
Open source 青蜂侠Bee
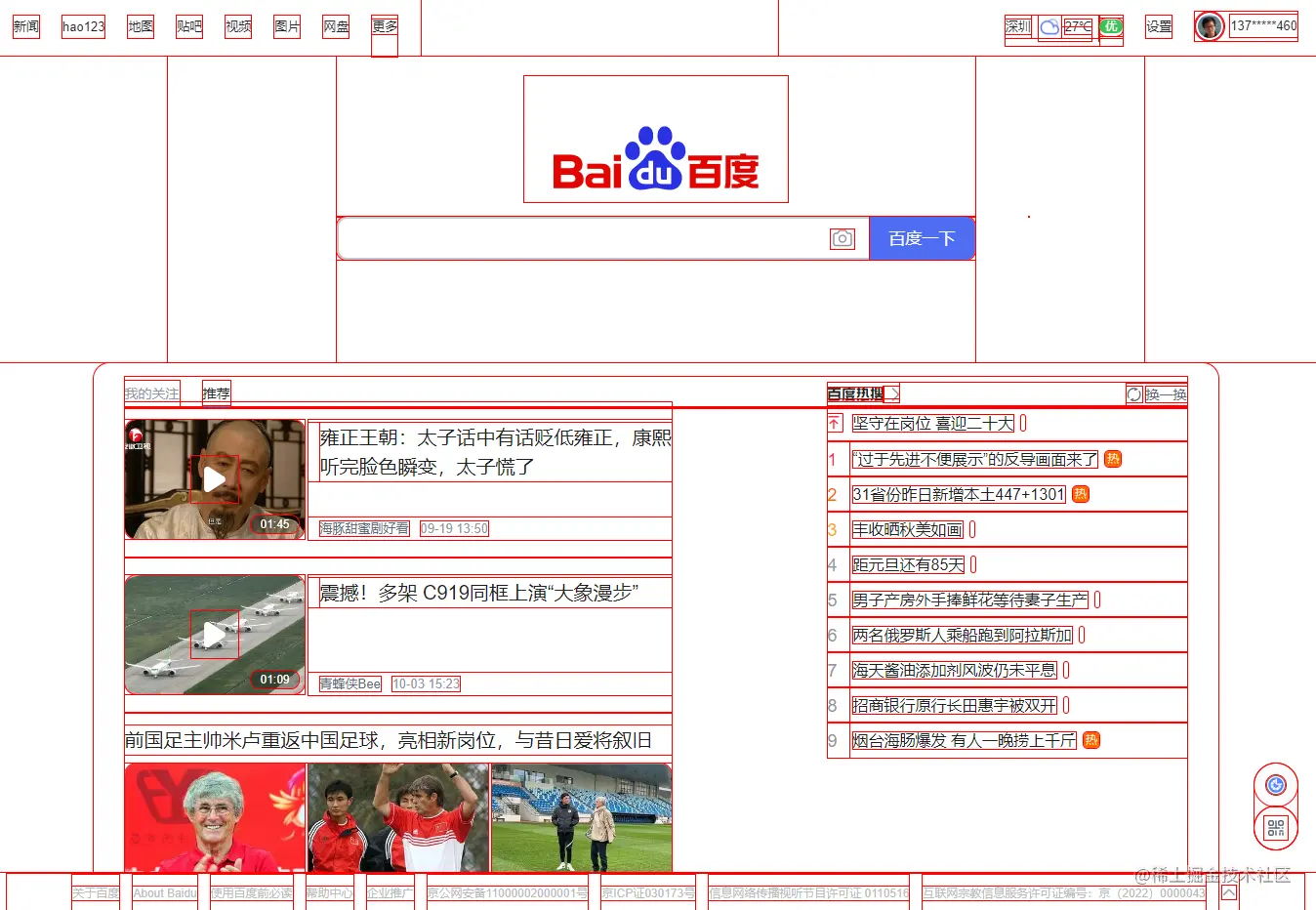(350, 683)
